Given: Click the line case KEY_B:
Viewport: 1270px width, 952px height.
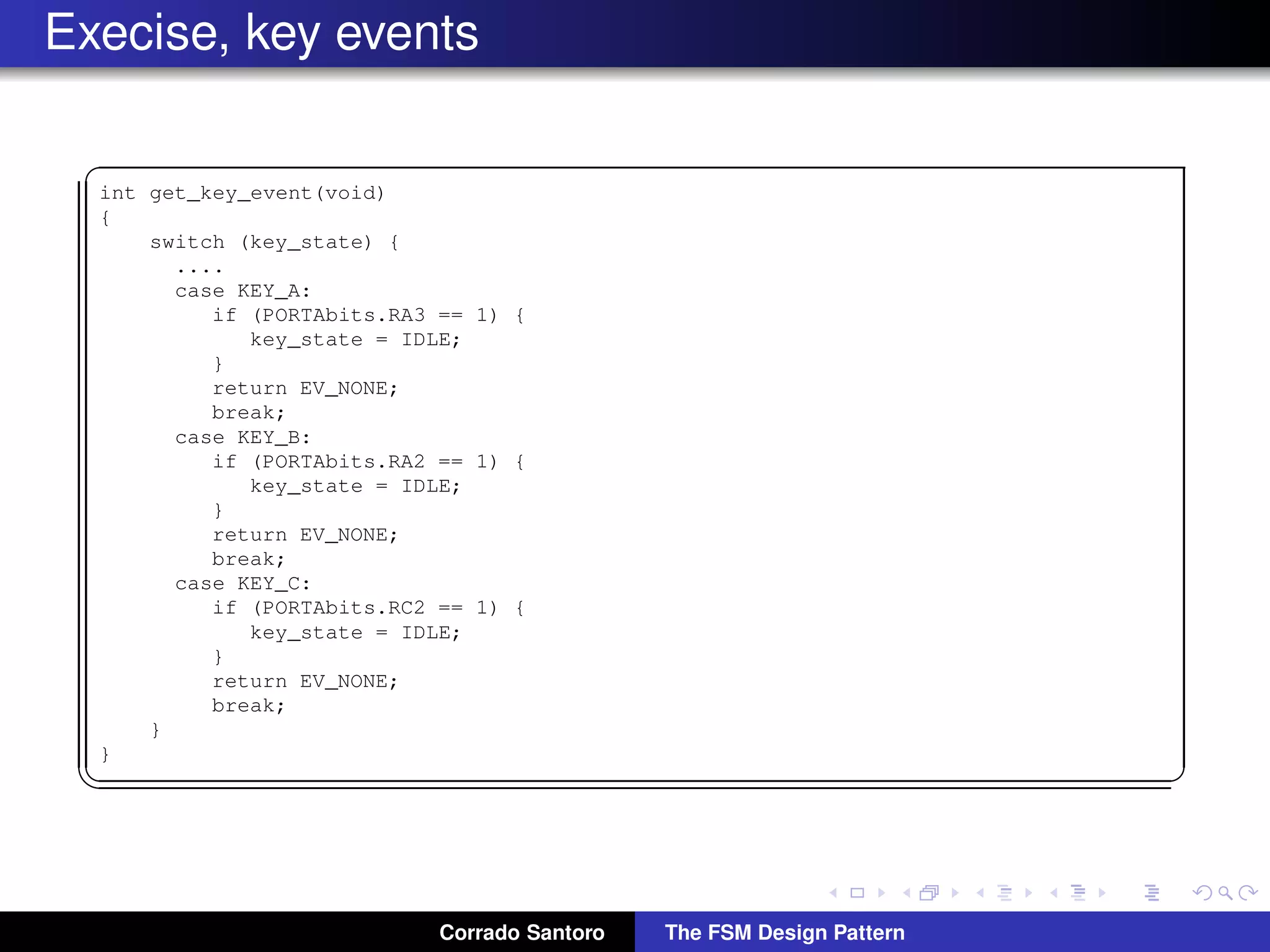Looking at the screenshot, I should tap(242, 438).
